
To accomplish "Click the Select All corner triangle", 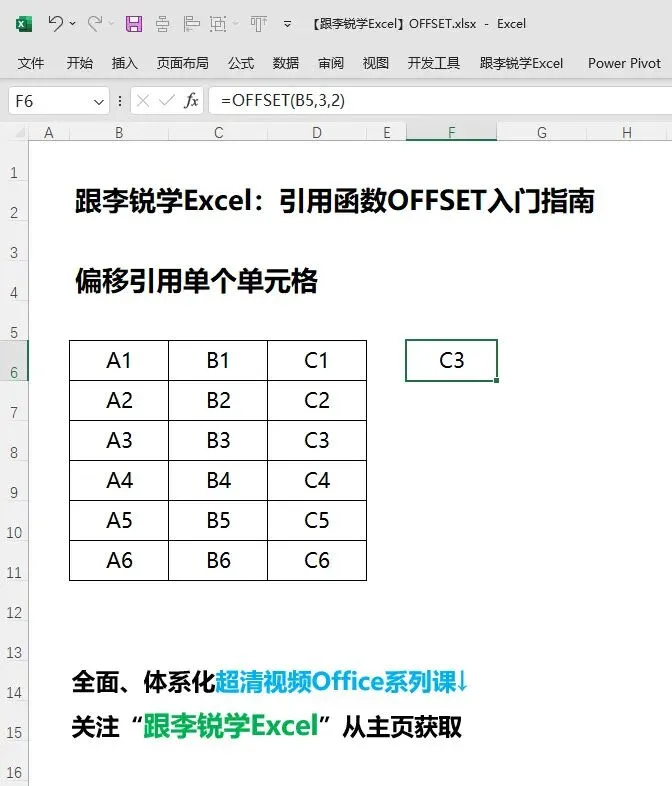I will (20, 133).
